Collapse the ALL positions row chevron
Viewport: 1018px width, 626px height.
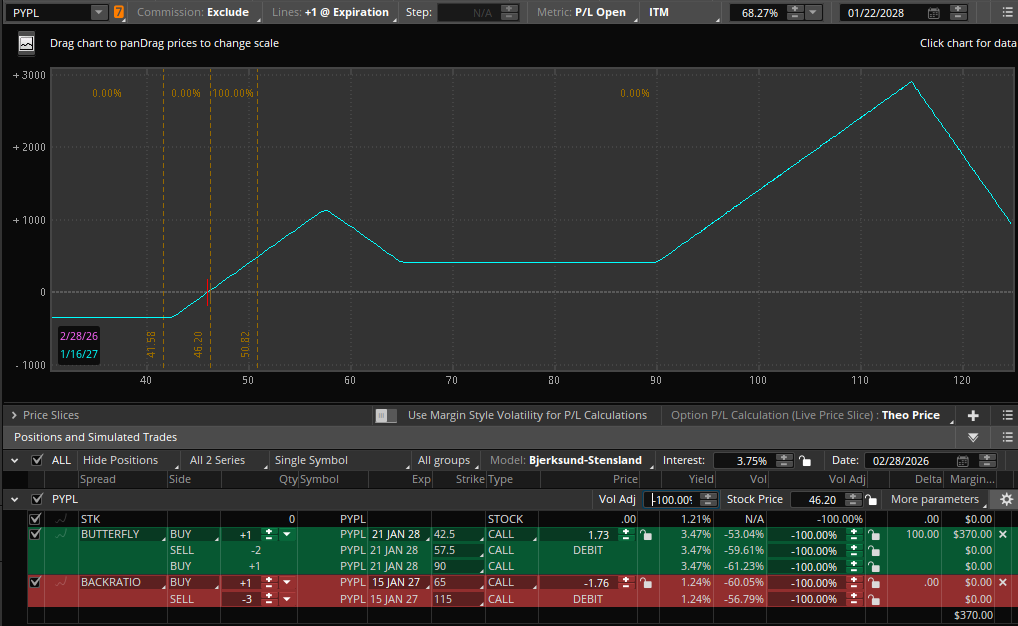pyautogui.click(x=14, y=460)
